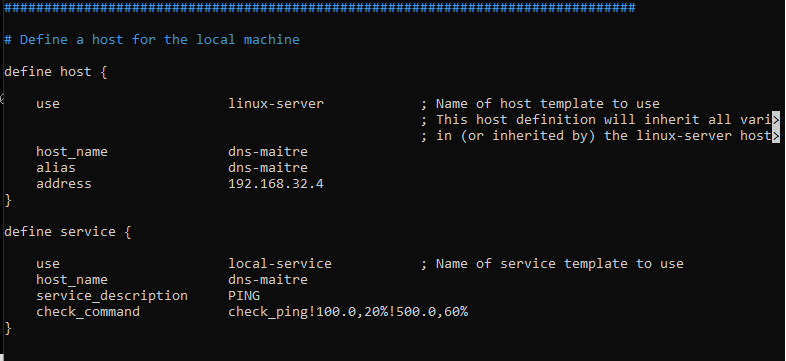The width and height of the screenshot is (786, 361).
Task: Click the comment "; Name of host template to use"
Action: coord(540,104)
